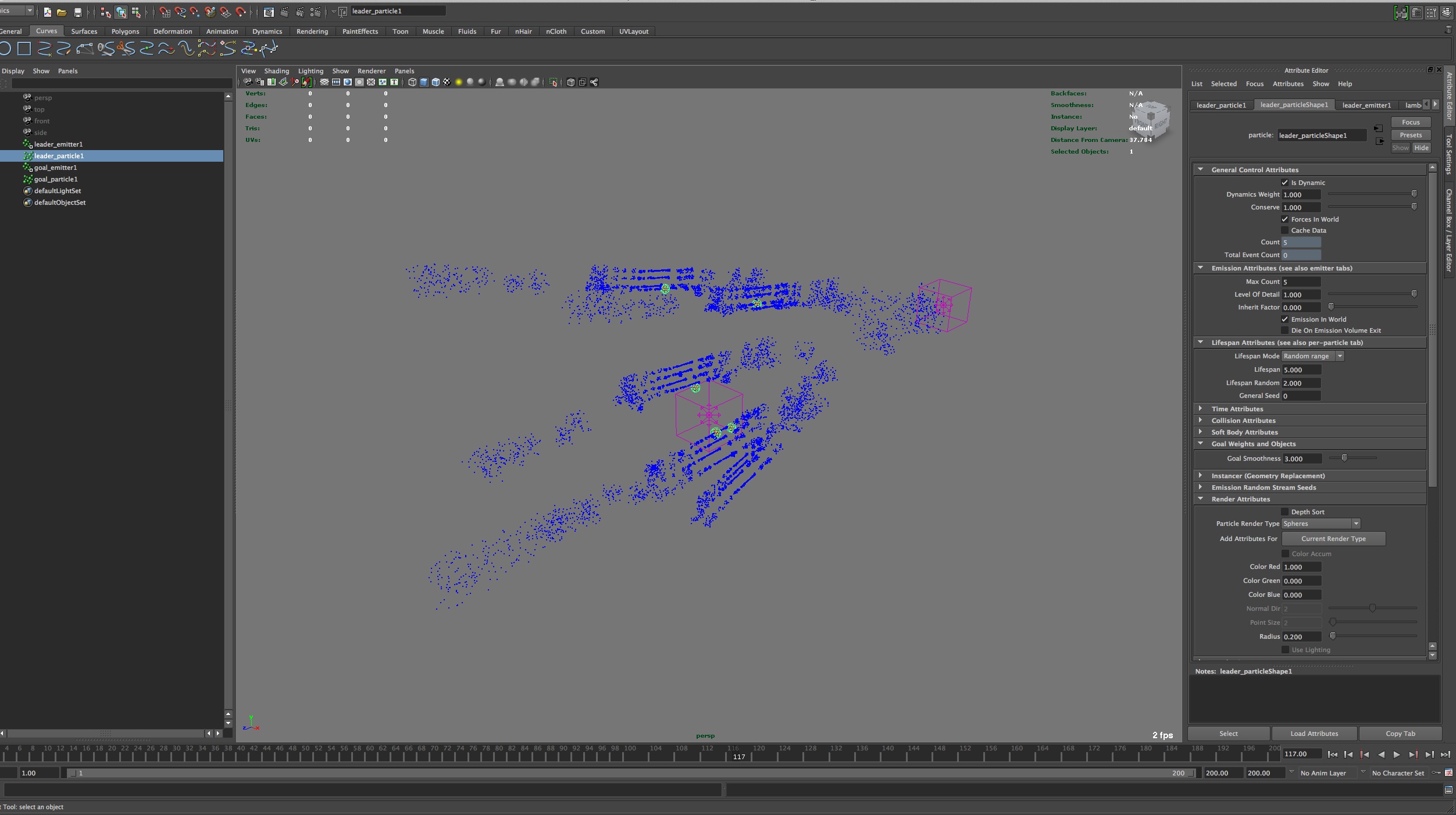Viewport: 1456px width, 815px height.
Task: Toggle the Is Dynamic checkbox
Action: pos(1285,183)
